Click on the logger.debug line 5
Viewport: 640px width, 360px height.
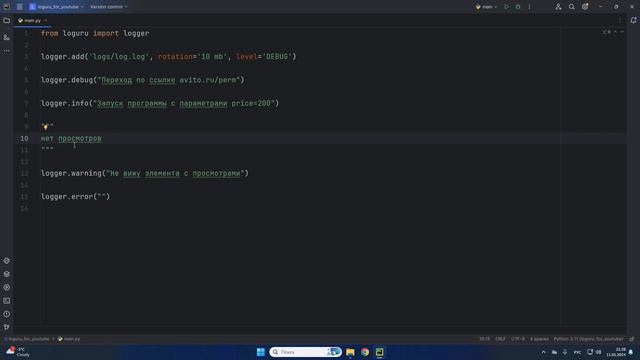coord(142,80)
